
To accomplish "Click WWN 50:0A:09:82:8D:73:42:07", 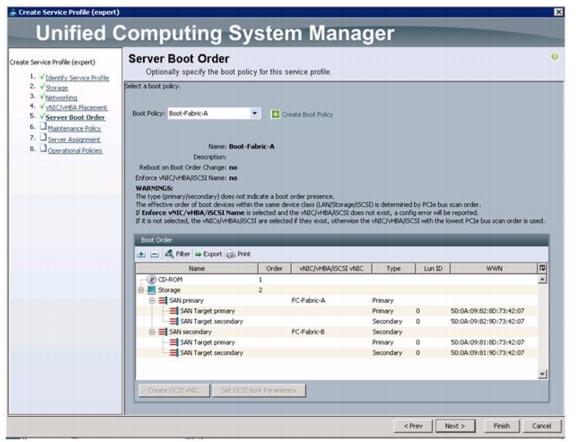I will (487, 311).
